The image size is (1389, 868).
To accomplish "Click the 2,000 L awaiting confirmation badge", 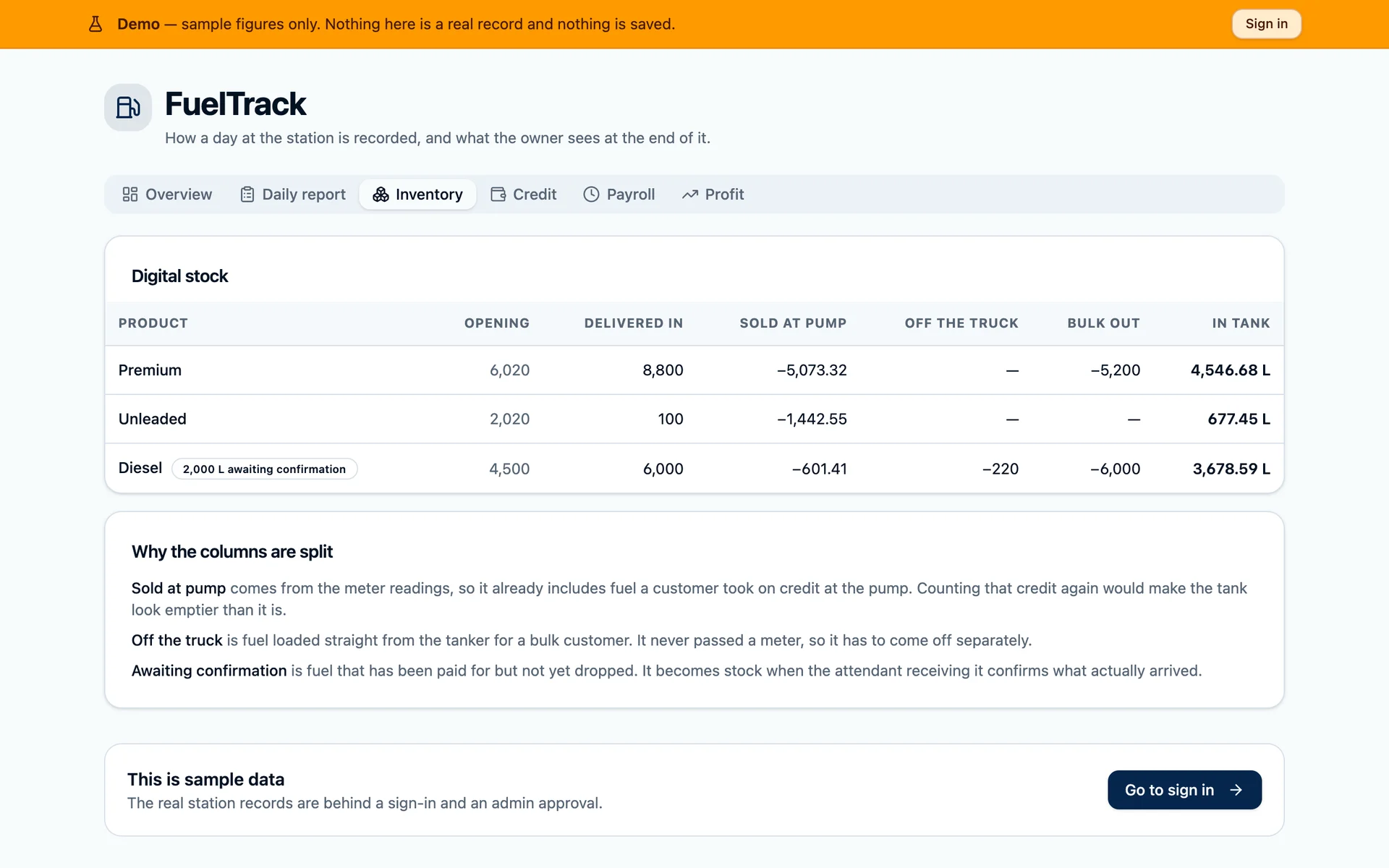I will click(x=265, y=469).
